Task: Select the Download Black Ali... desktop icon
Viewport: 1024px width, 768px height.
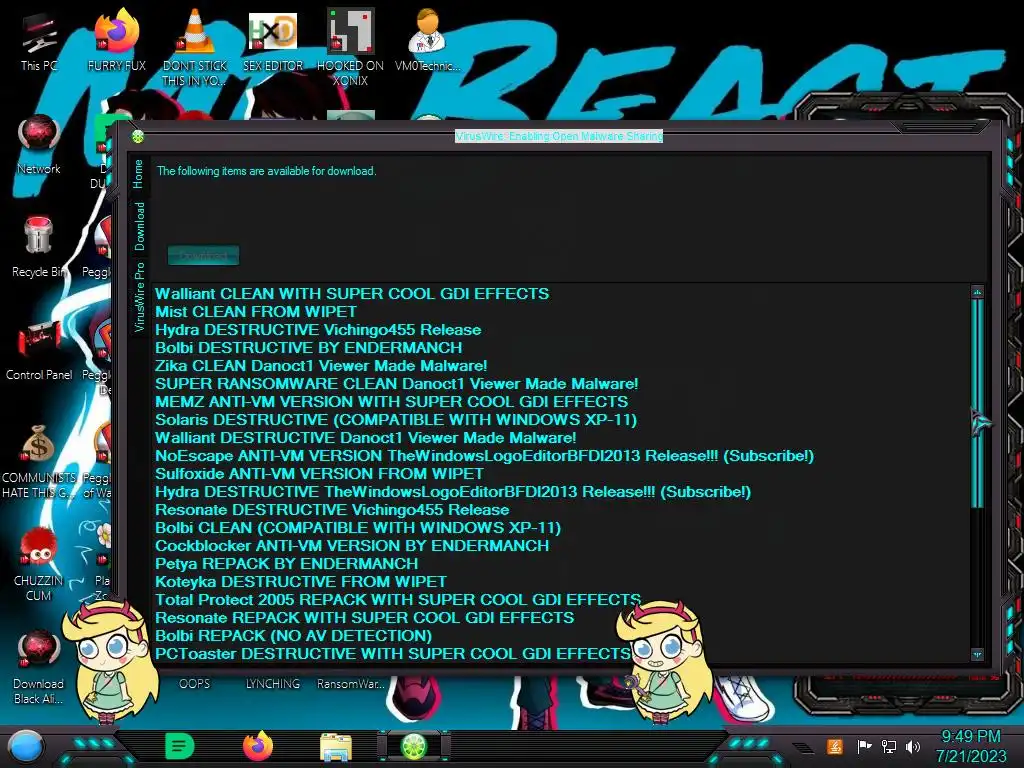Action: [39, 666]
